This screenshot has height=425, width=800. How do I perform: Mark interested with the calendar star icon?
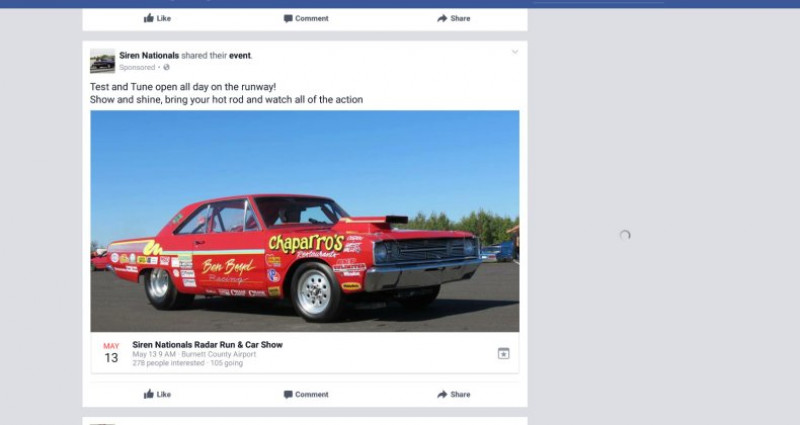click(x=504, y=353)
